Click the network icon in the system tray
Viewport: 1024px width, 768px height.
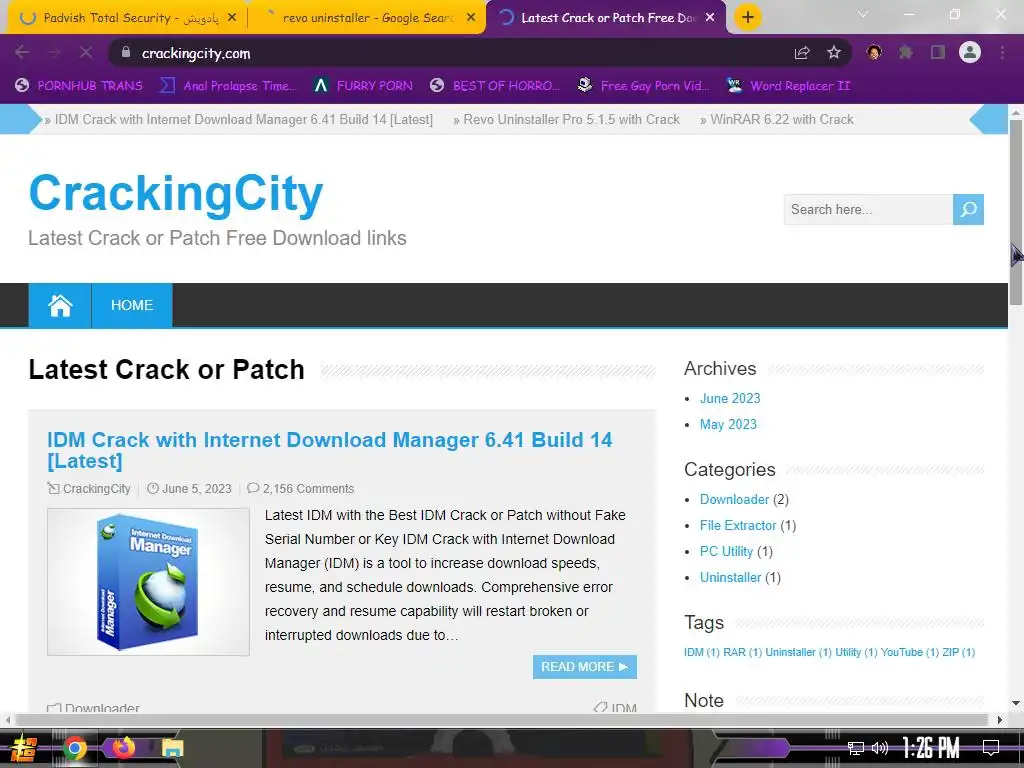point(856,748)
